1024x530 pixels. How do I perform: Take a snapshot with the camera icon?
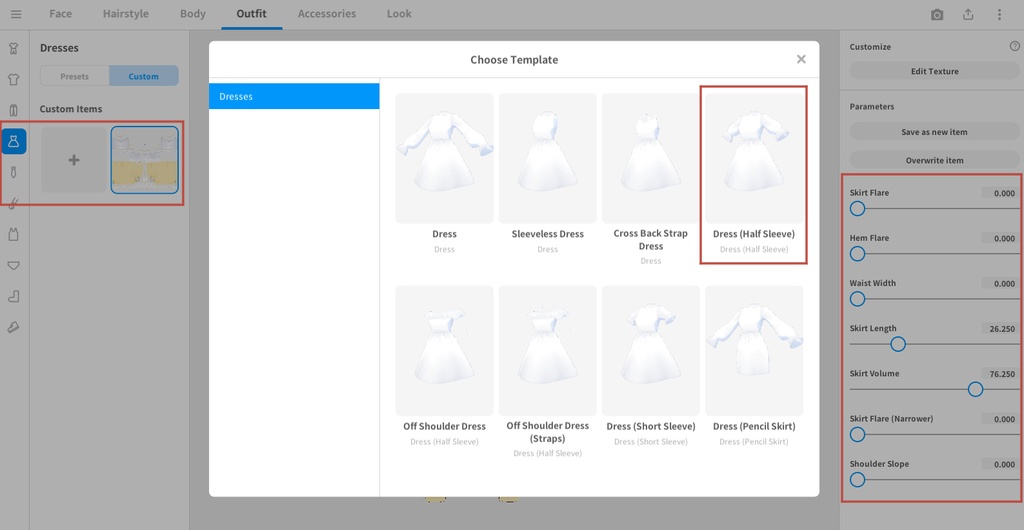[937, 14]
